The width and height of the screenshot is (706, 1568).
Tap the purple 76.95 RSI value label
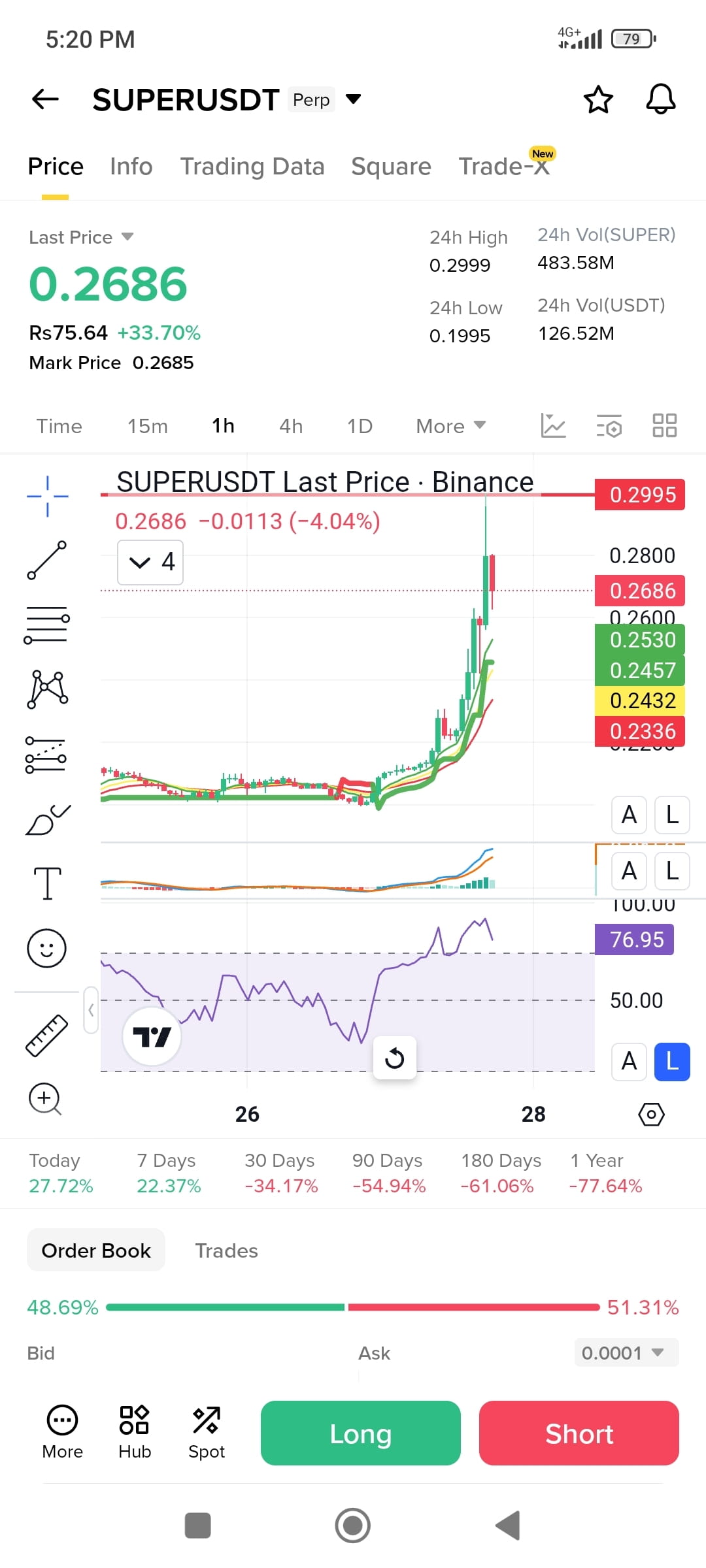(x=635, y=939)
